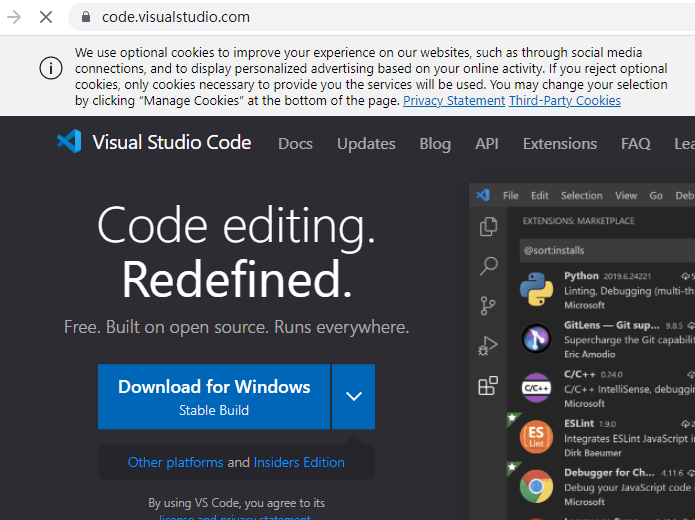
Task: Open the Extensions navigation item
Action: point(560,144)
